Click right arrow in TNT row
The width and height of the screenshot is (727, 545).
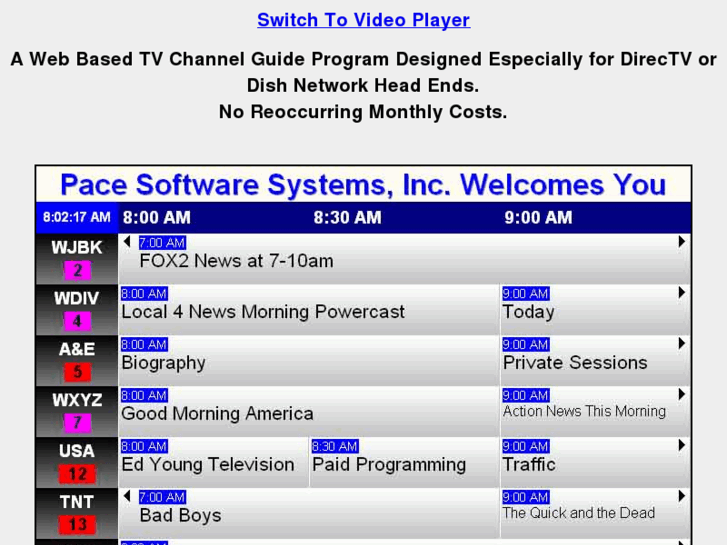[x=682, y=496]
